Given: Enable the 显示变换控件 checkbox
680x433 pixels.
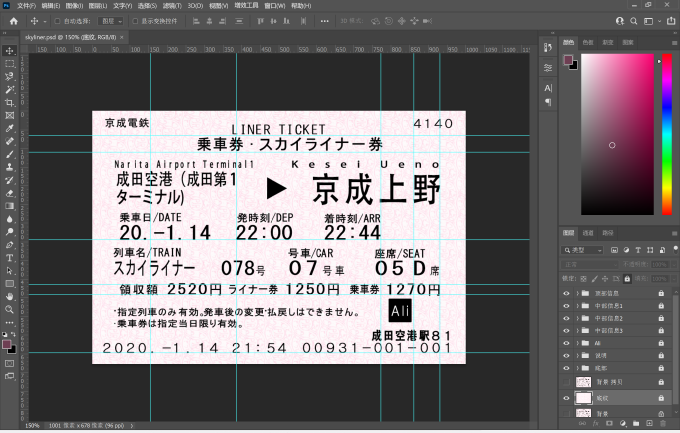Looking at the screenshot, I should [x=135, y=21].
